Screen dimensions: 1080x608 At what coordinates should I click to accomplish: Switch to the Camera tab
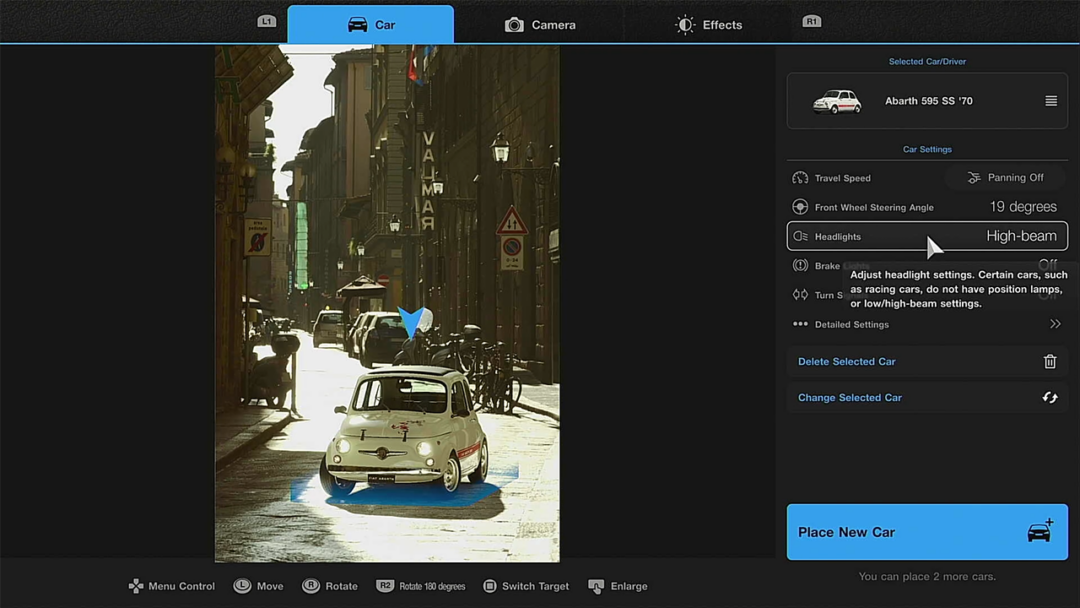(540, 25)
